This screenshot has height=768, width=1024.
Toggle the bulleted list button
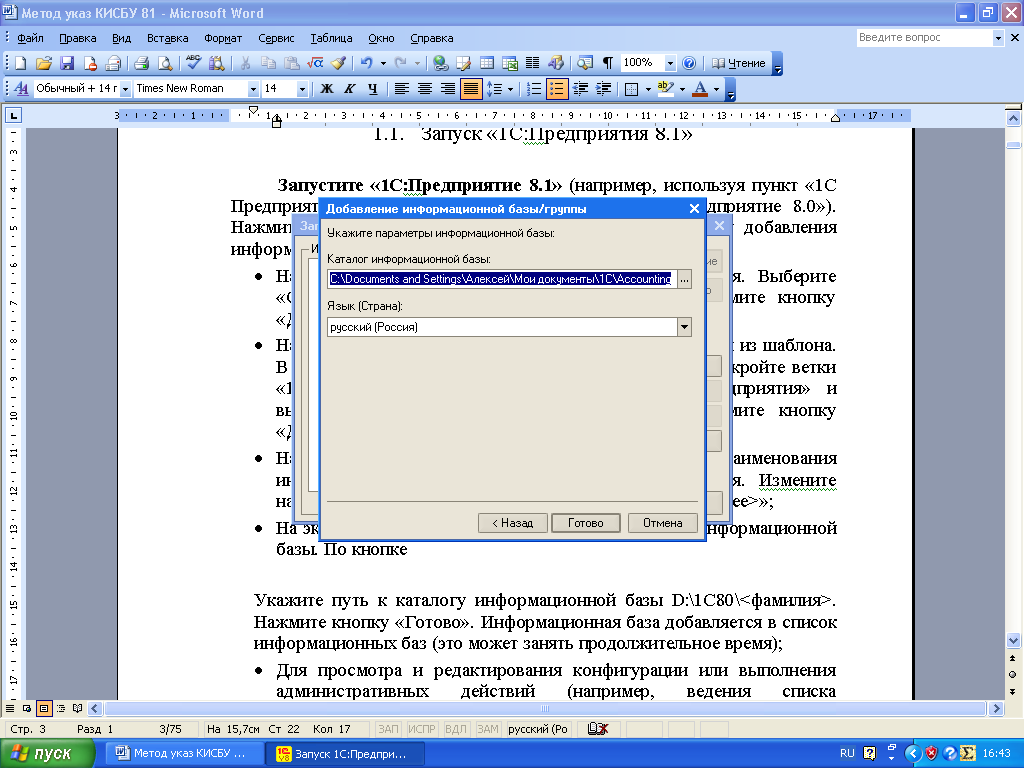(x=556, y=88)
